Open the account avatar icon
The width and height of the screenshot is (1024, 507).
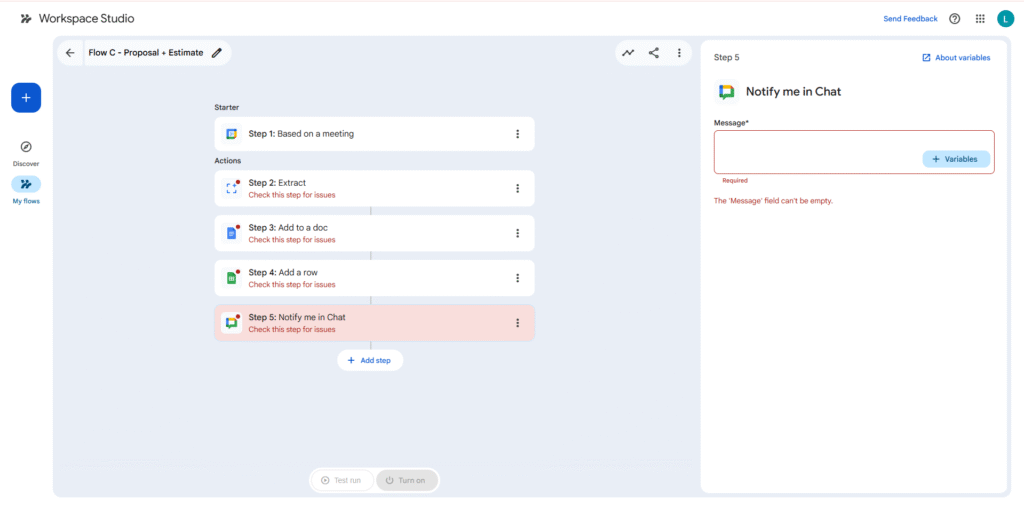pos(1005,18)
